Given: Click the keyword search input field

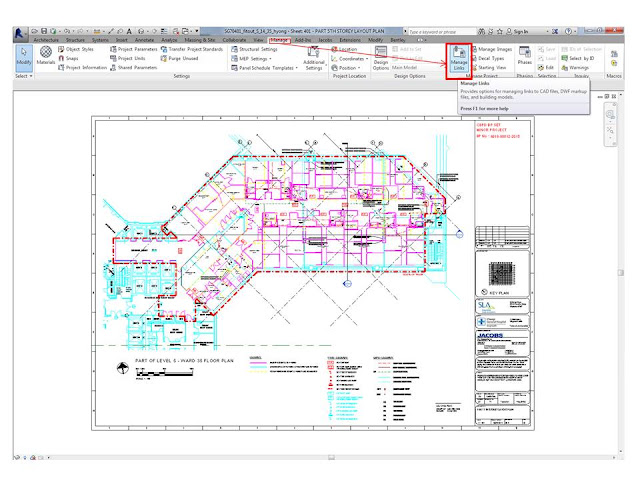Looking at the screenshot, I should [442, 31].
